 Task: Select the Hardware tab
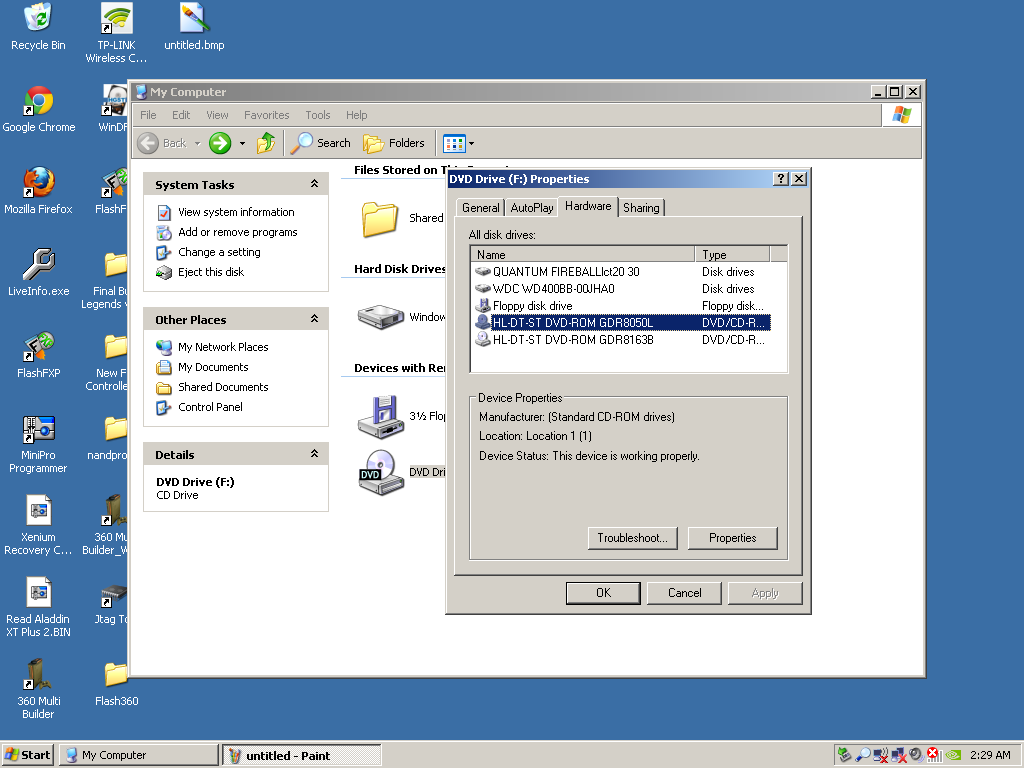point(588,206)
